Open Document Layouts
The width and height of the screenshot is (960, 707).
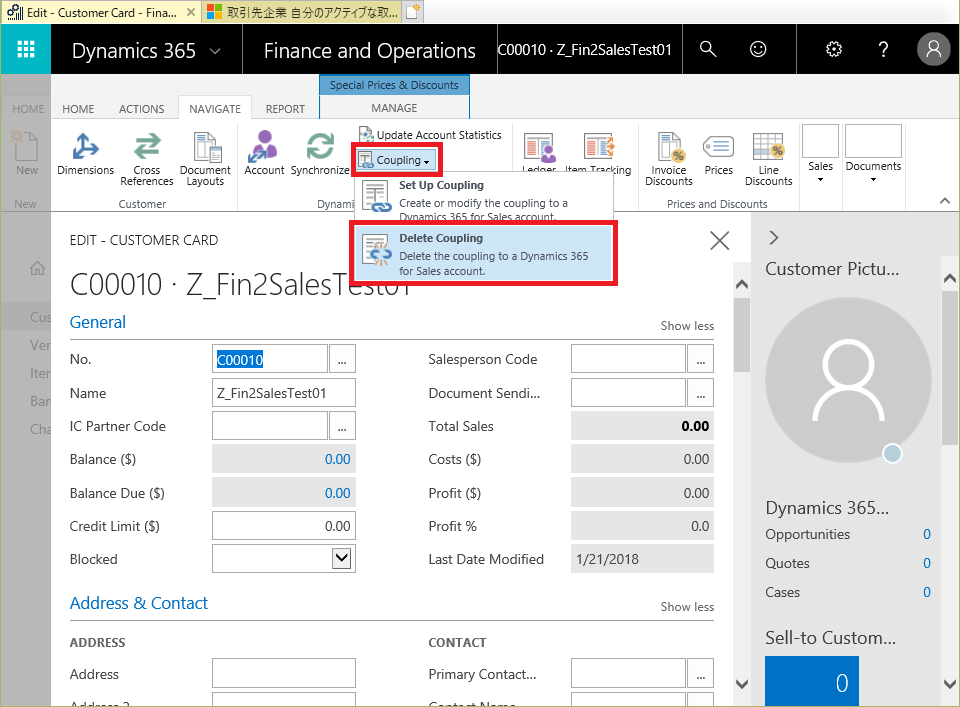click(205, 159)
